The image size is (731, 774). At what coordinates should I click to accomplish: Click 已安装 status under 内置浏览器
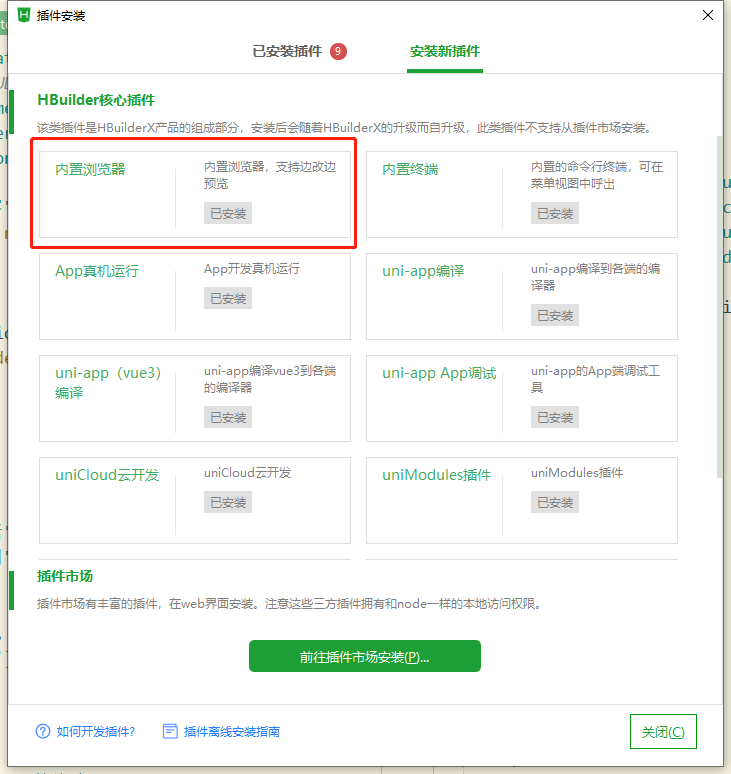[x=228, y=213]
